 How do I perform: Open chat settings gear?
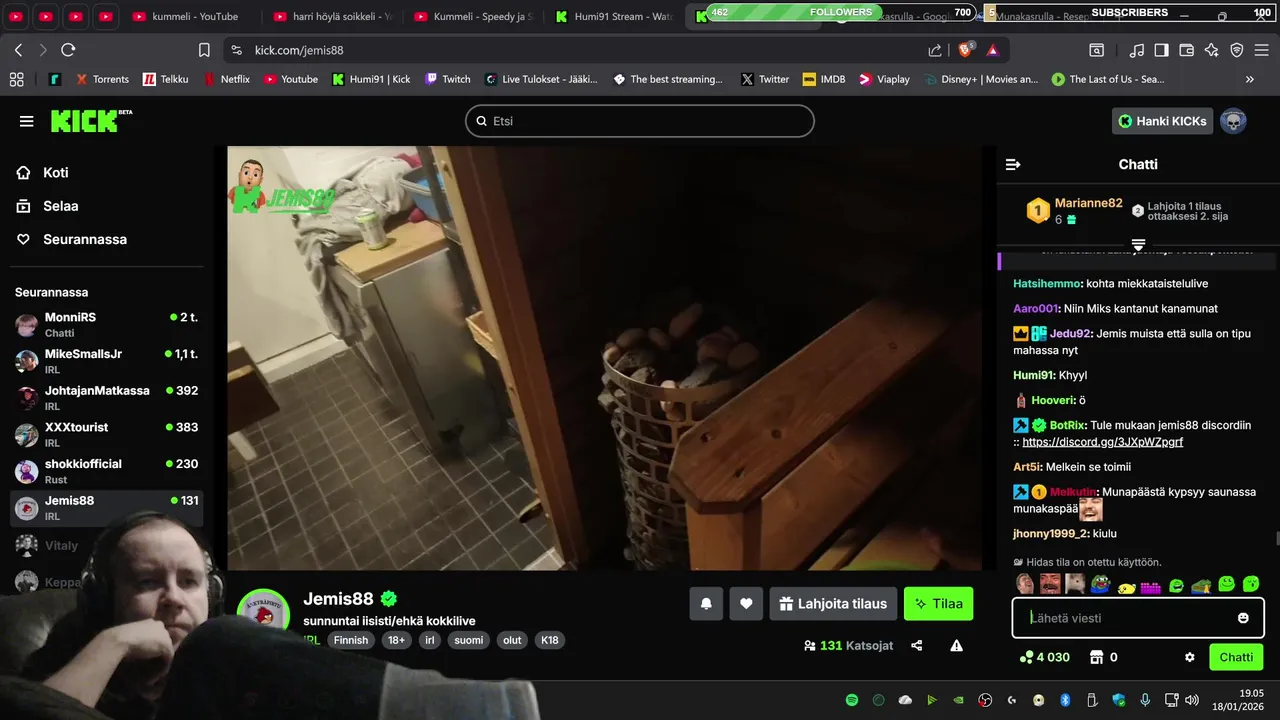1190,657
